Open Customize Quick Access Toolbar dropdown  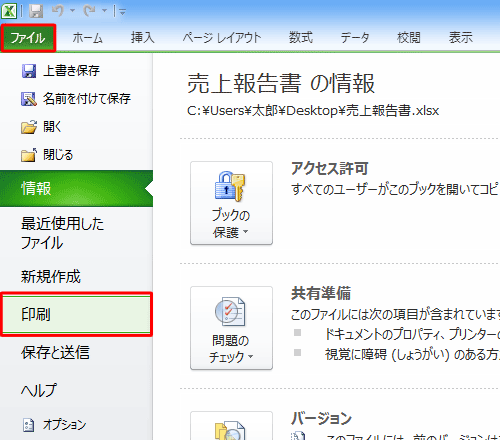(x=122, y=12)
